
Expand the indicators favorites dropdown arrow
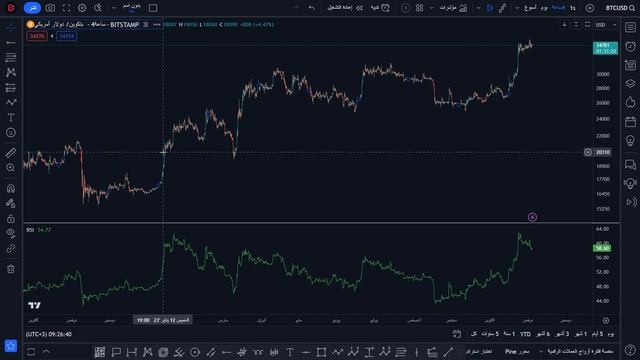click(431, 8)
